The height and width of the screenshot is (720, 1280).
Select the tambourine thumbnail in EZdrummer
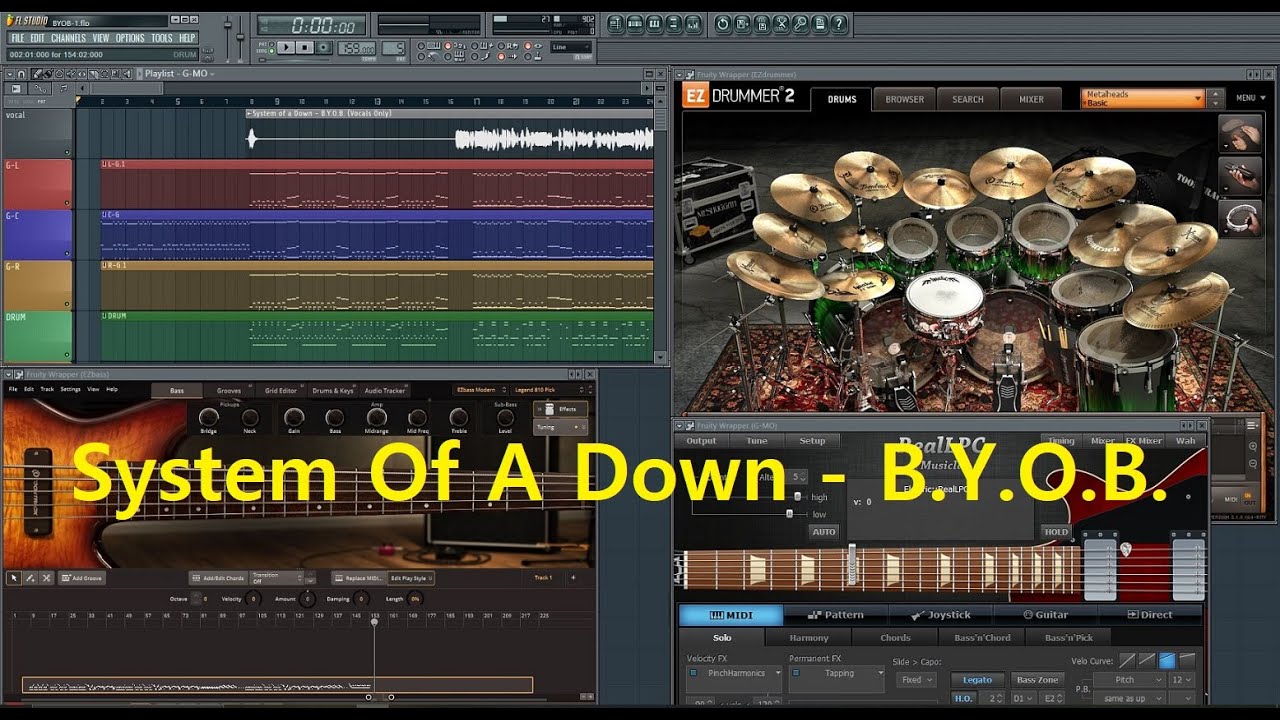(1238, 217)
